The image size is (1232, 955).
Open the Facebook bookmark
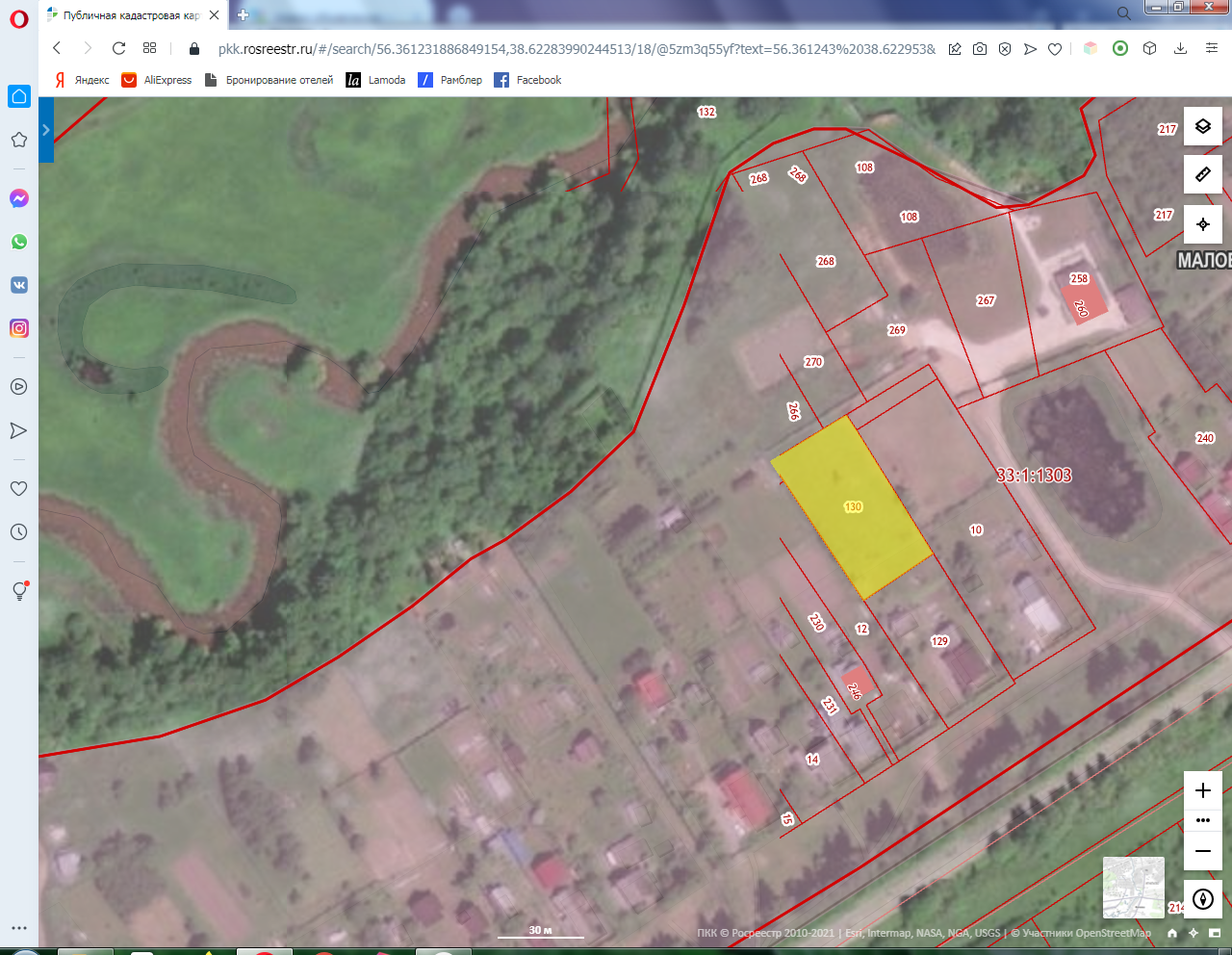coord(527,80)
